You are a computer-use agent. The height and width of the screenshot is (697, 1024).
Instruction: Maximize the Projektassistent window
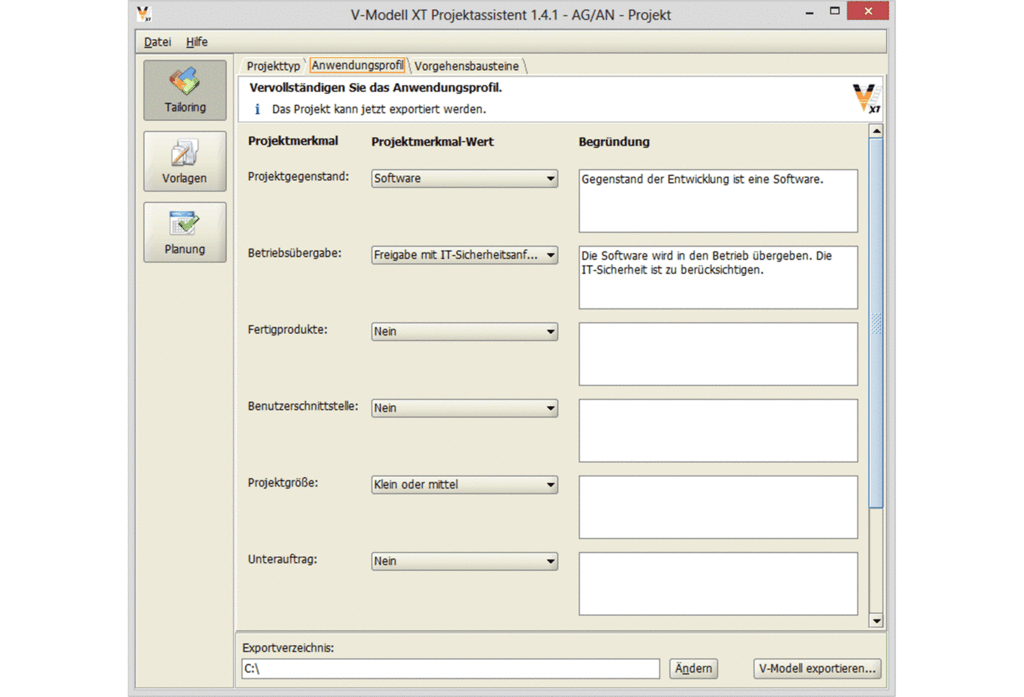[835, 11]
